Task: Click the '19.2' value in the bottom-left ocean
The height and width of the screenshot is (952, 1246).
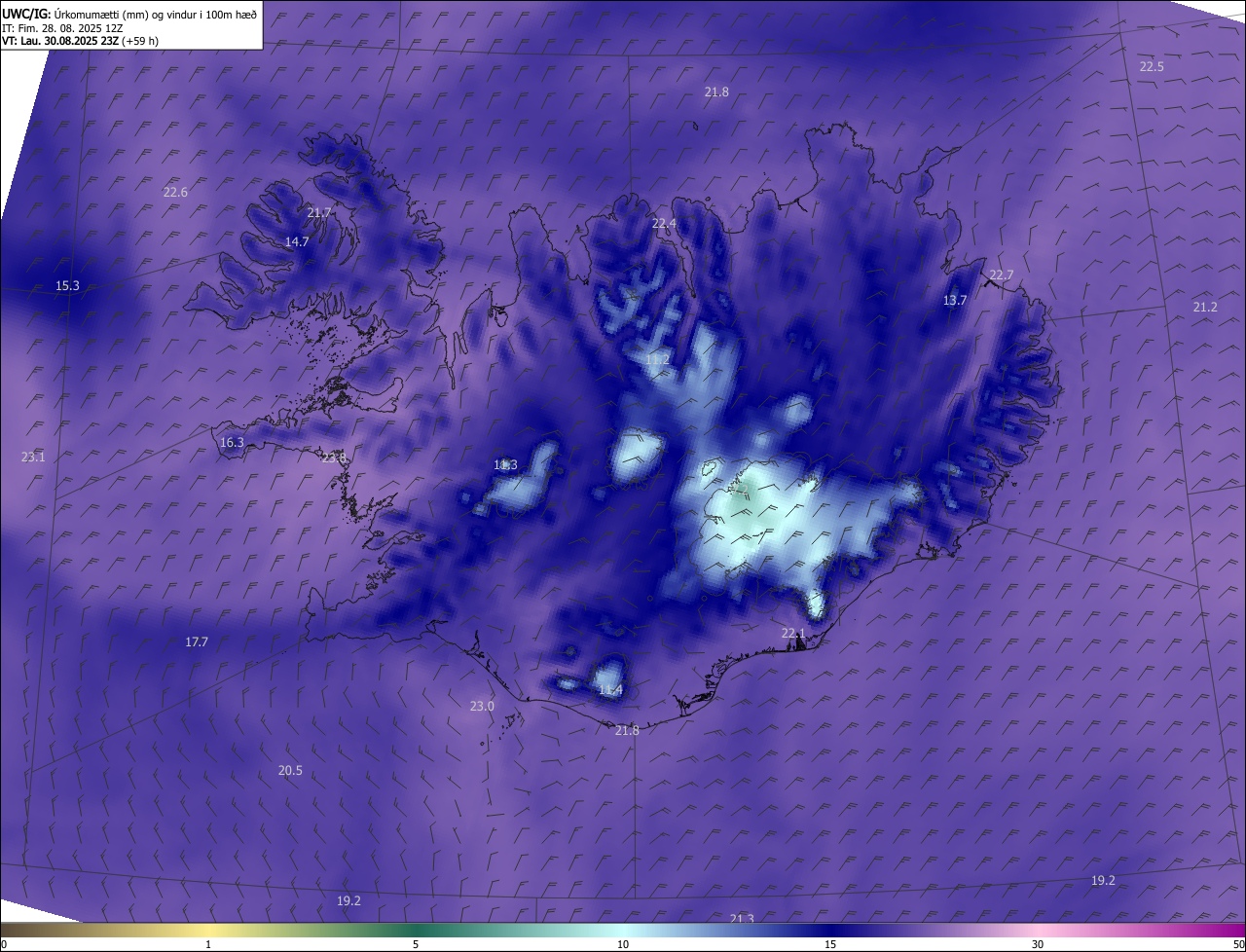Action: point(349,900)
